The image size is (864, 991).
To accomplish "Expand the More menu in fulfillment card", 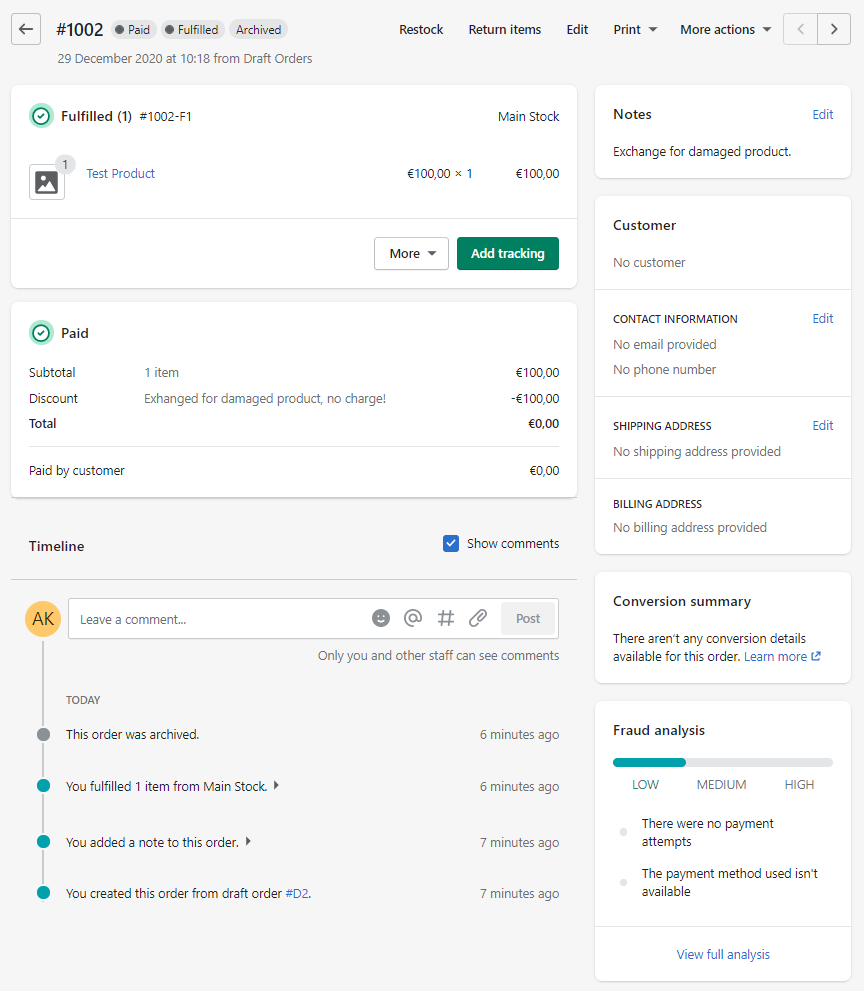I will [x=411, y=254].
